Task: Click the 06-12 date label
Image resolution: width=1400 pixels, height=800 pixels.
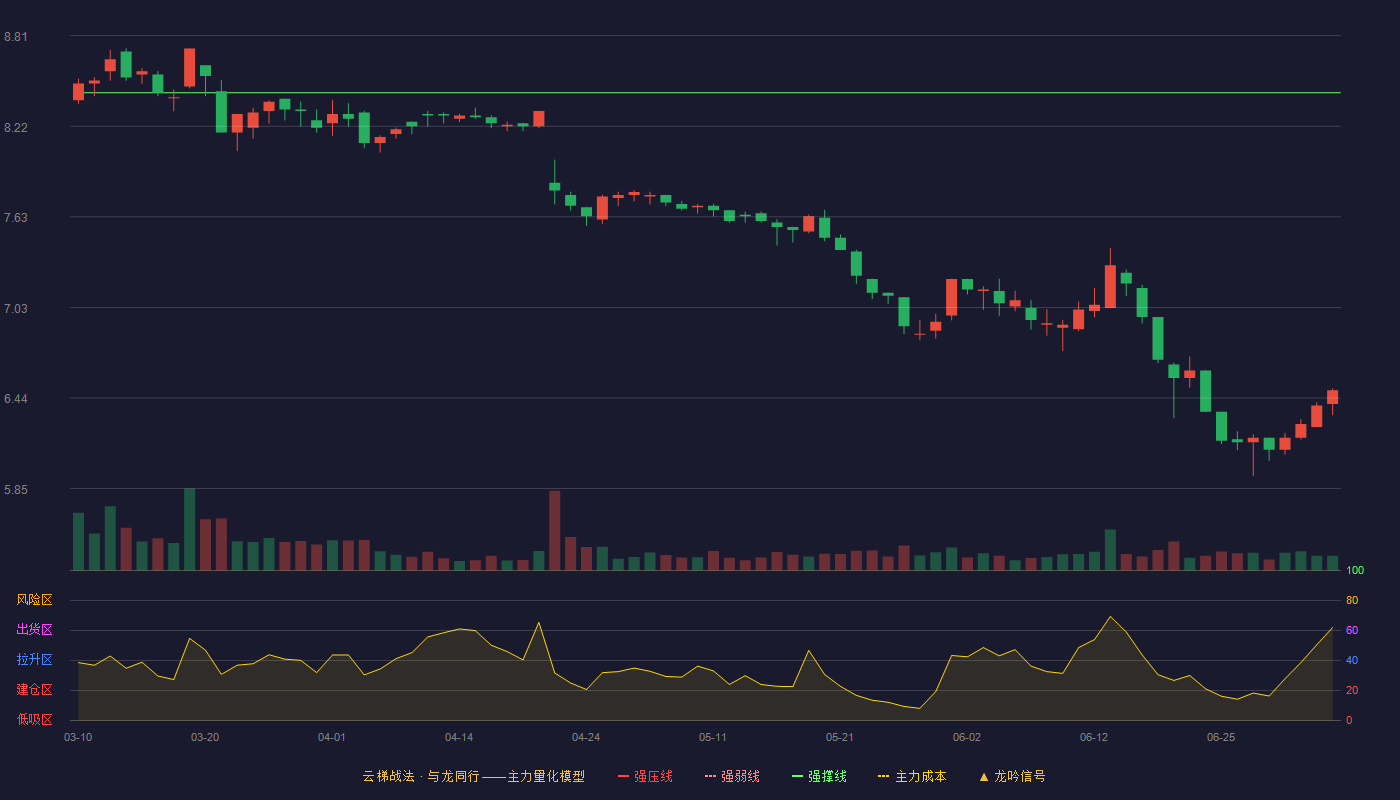Action: (1094, 737)
